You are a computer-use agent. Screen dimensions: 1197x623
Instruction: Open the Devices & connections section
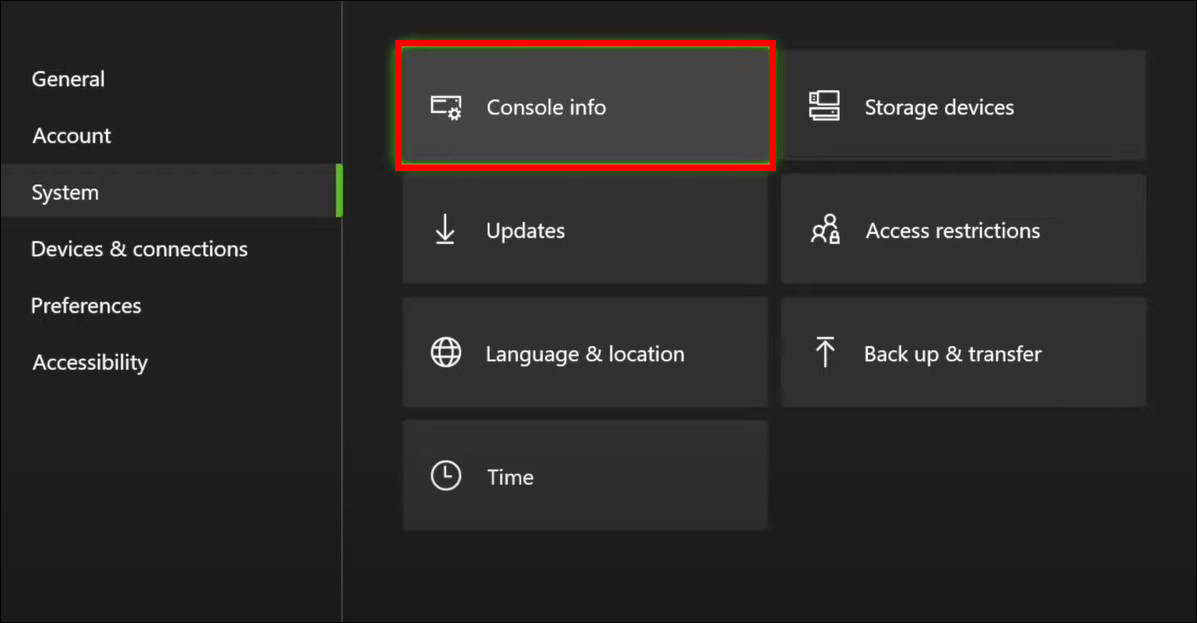click(x=139, y=249)
